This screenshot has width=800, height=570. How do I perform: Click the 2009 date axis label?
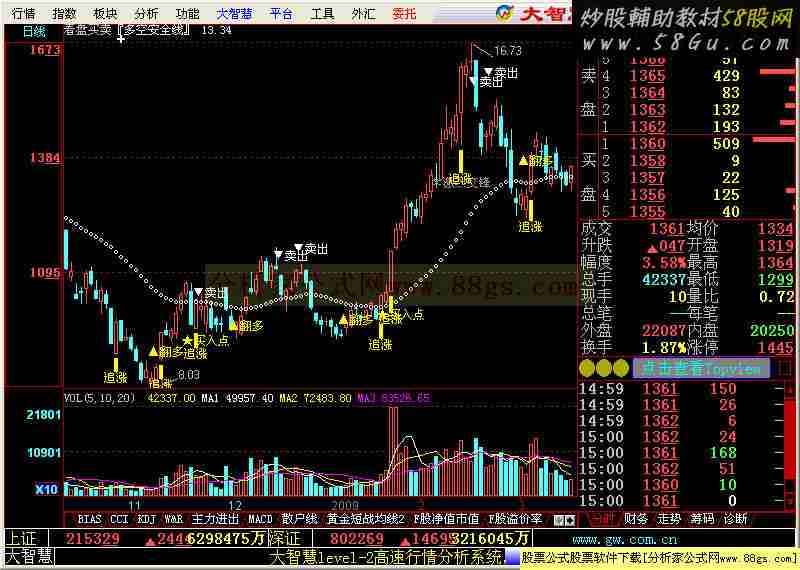click(x=344, y=506)
